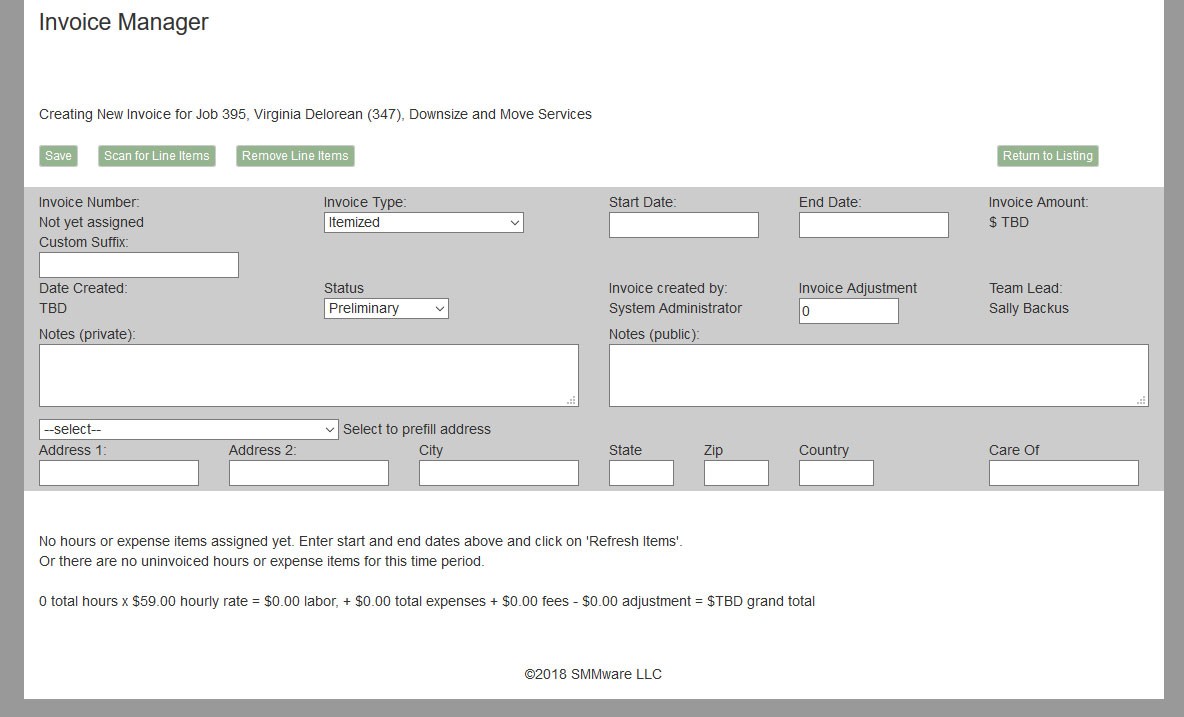This screenshot has width=1184, height=717.
Task: Click the 'Select to prefill address' label
Action: click(417, 429)
